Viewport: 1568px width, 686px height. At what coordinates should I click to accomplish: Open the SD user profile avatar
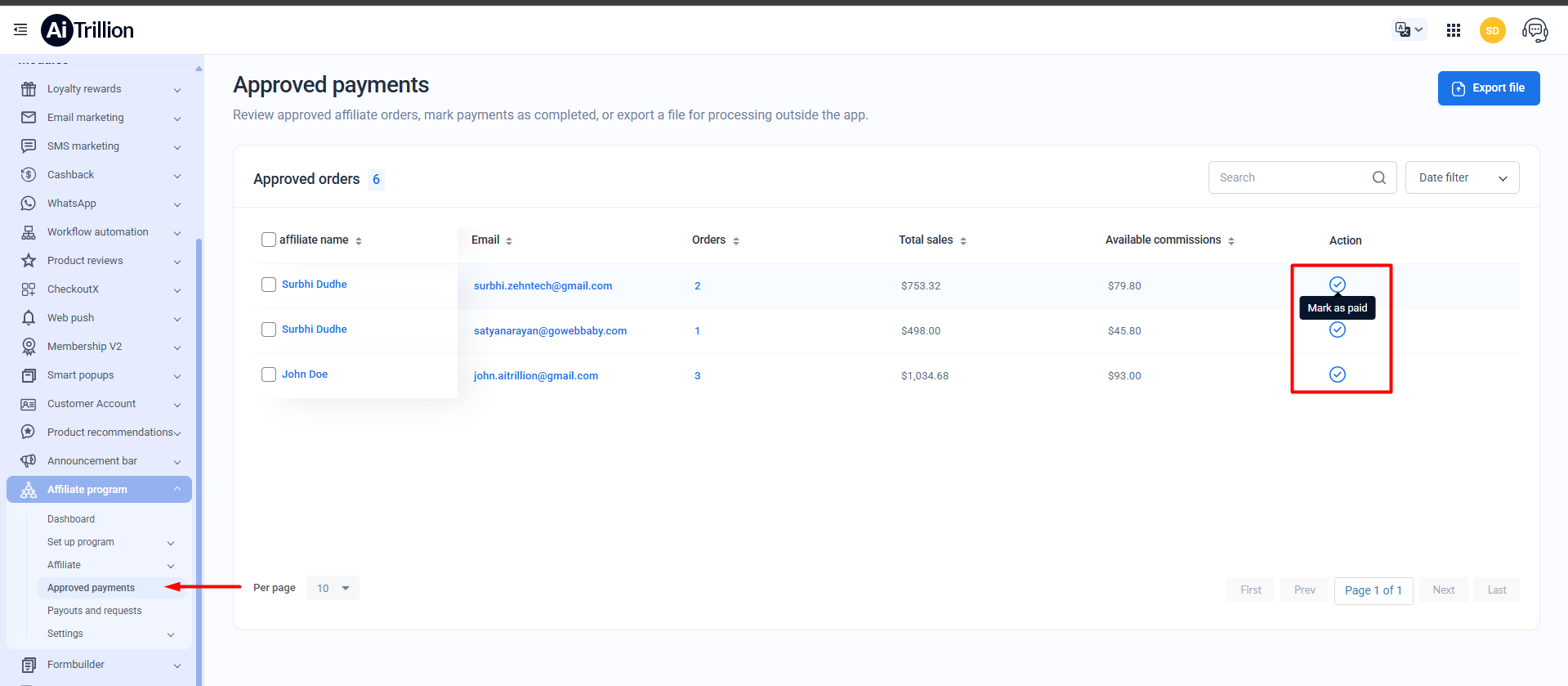pyautogui.click(x=1492, y=30)
